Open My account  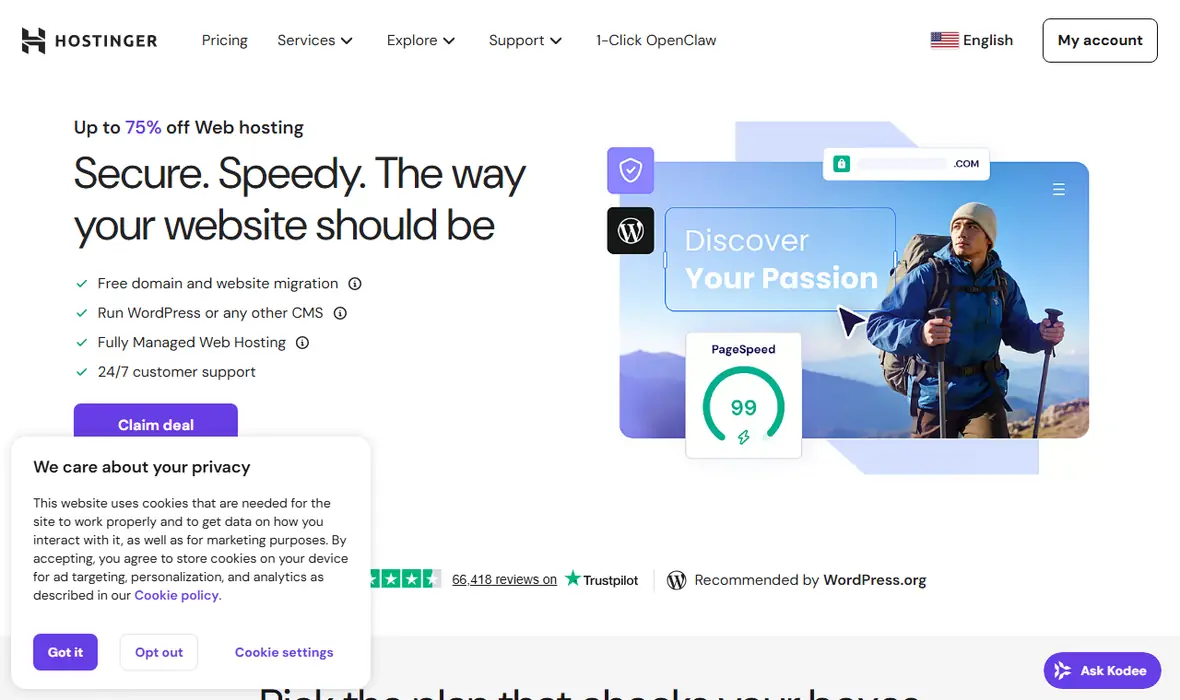pos(1099,41)
